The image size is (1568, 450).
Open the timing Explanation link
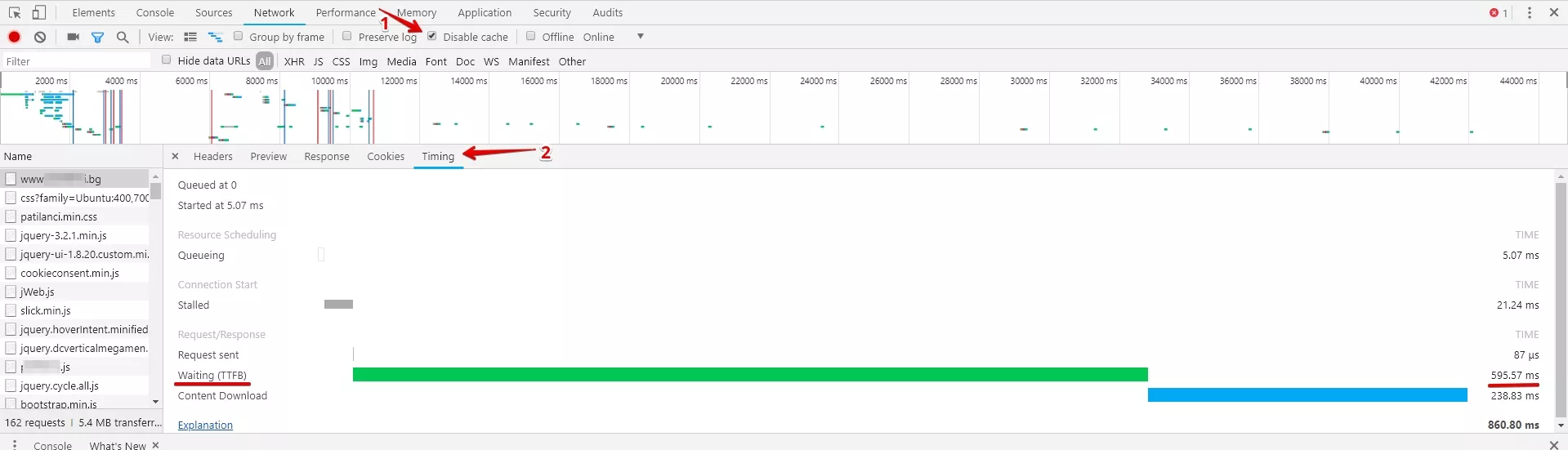205,425
